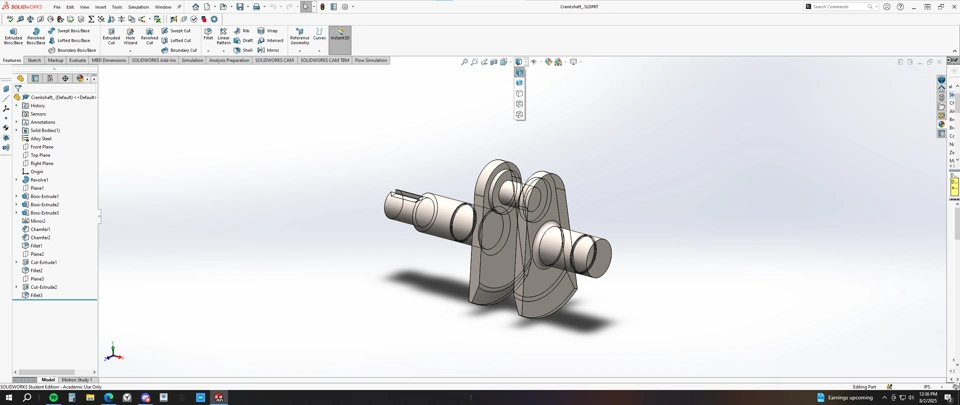Open the Save dropdown arrow
The height and width of the screenshot is (405, 960).
(246, 7)
